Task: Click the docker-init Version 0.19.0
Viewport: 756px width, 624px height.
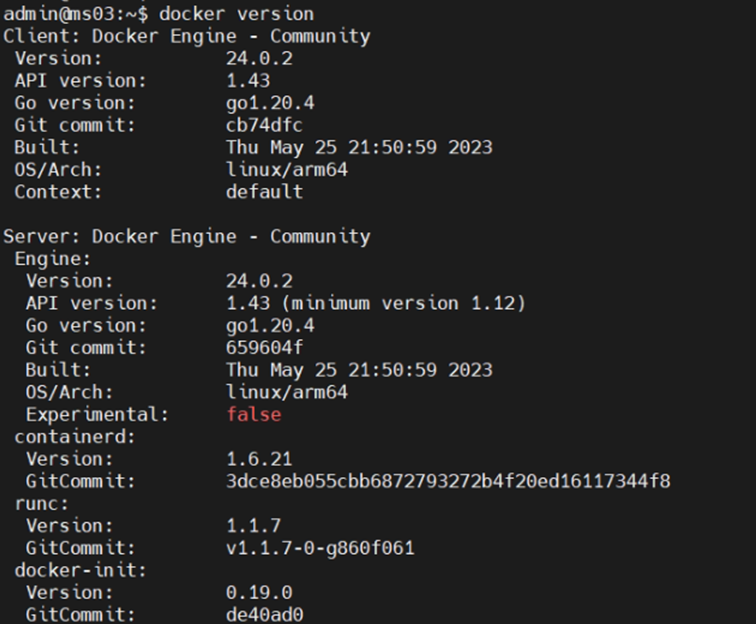Action: (259, 593)
